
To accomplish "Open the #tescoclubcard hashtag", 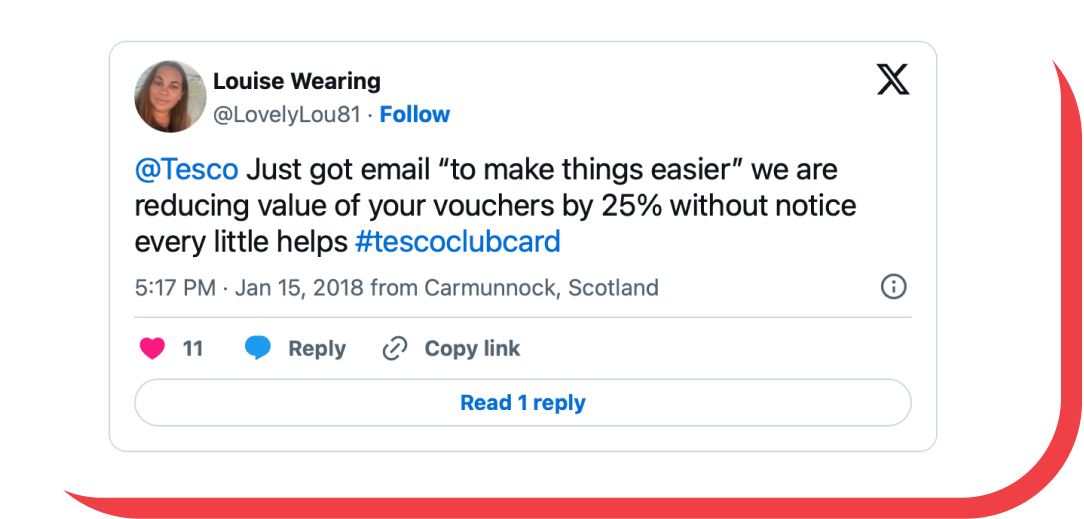I will (457, 241).
